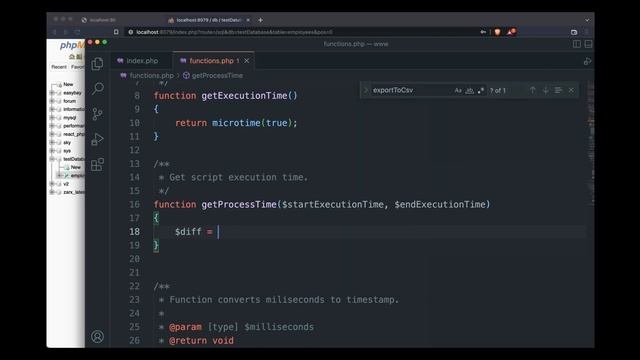Click the bookmark icon beside the address bar
Image resolution: width=640 pixels, height=360 pixels.
[116, 32]
